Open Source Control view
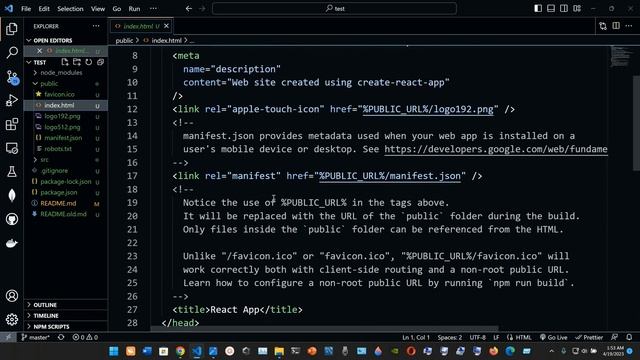Image resolution: width=640 pixels, height=360 pixels. click(x=12, y=77)
